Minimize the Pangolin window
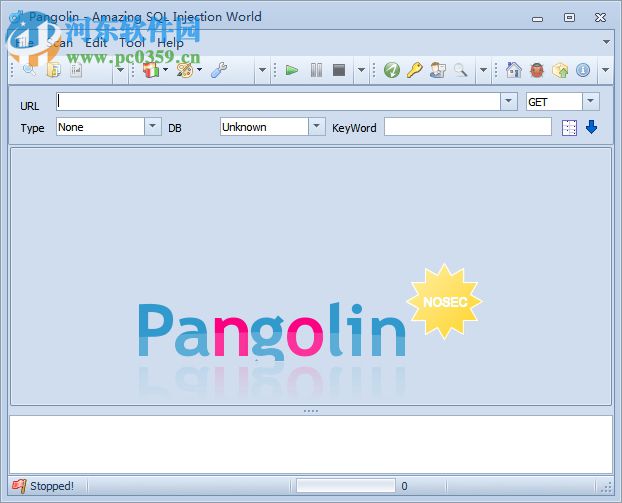 tap(538, 18)
